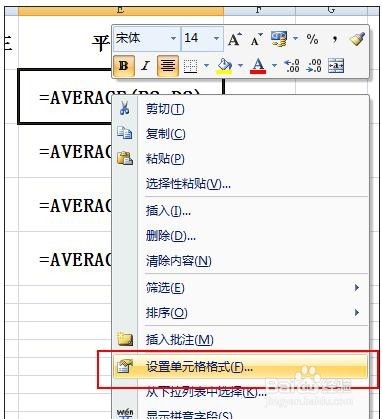Expand the fill color dropdown arrow

pos(240,65)
